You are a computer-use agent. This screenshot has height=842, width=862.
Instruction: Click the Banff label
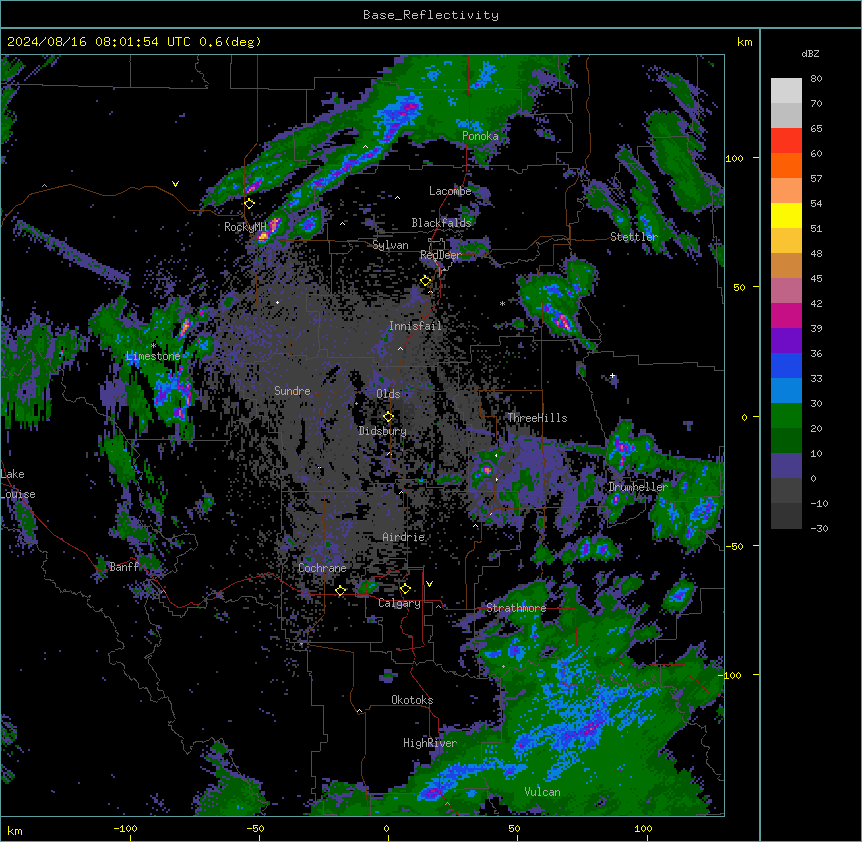124,567
